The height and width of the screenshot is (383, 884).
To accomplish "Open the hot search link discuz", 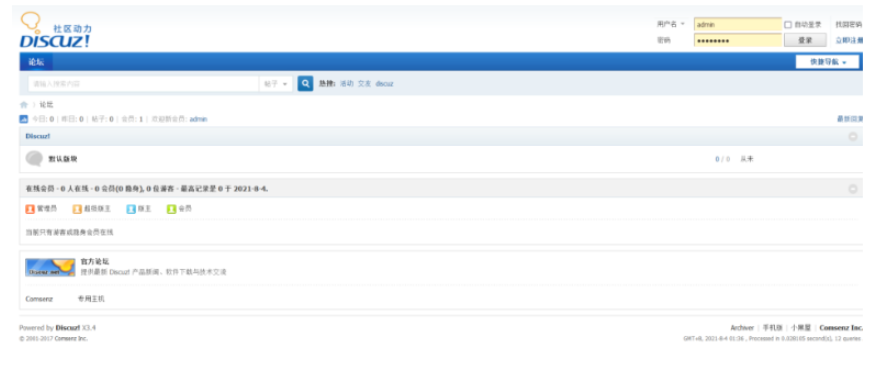I will [x=384, y=83].
